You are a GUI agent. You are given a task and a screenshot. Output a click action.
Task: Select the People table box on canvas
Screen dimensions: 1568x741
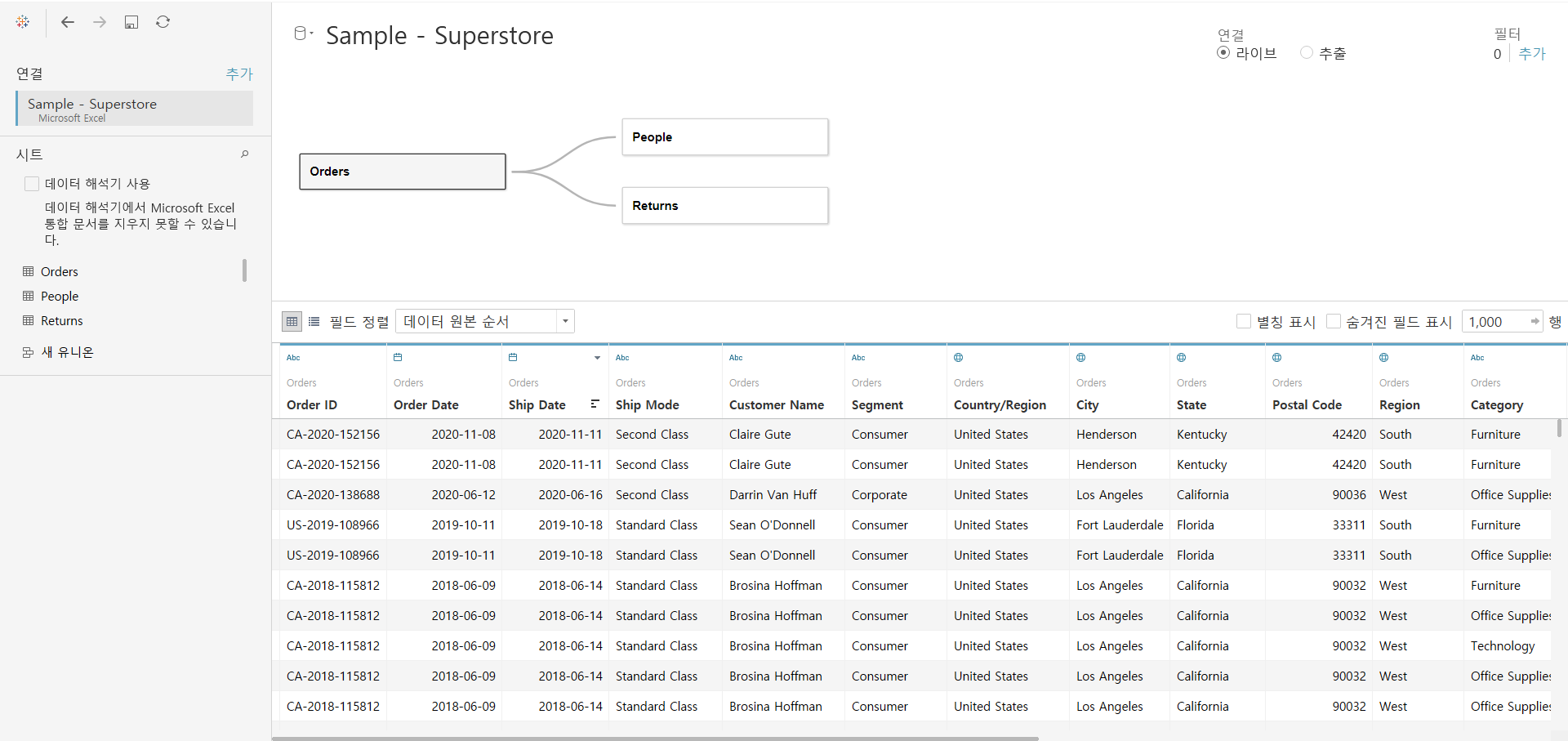click(725, 137)
